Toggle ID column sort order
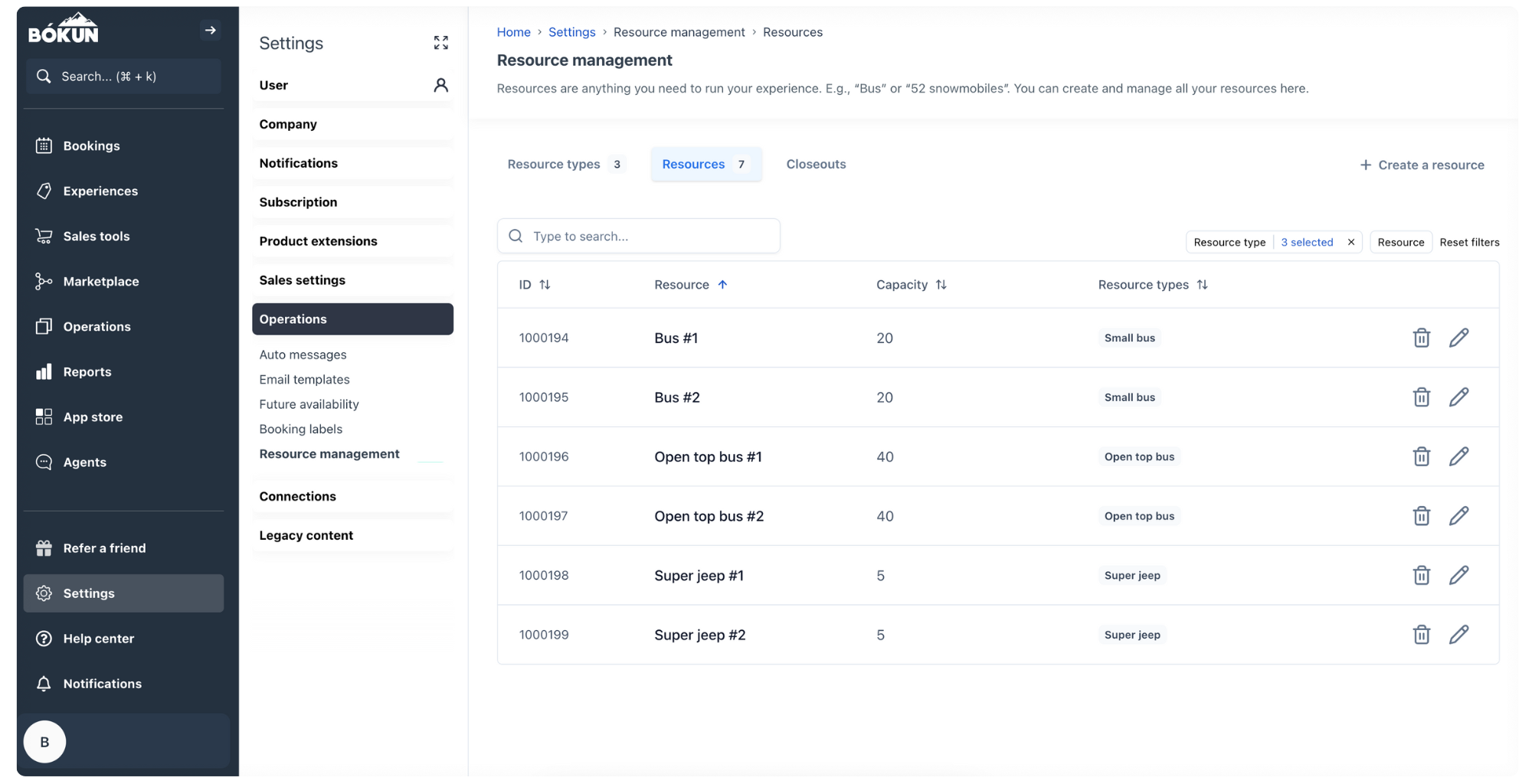Viewport: 1532px width, 784px height. pos(545,284)
